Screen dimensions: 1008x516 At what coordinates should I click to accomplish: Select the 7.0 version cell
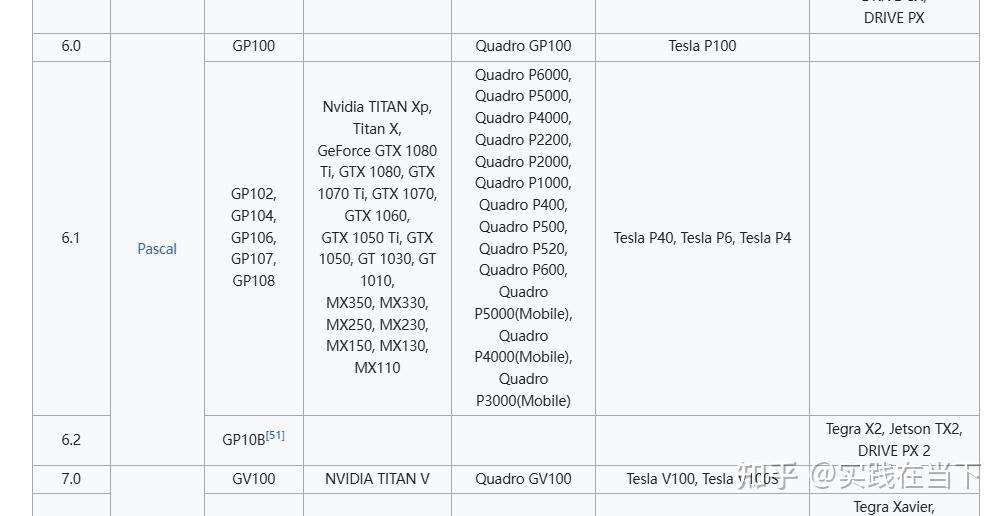point(71,479)
